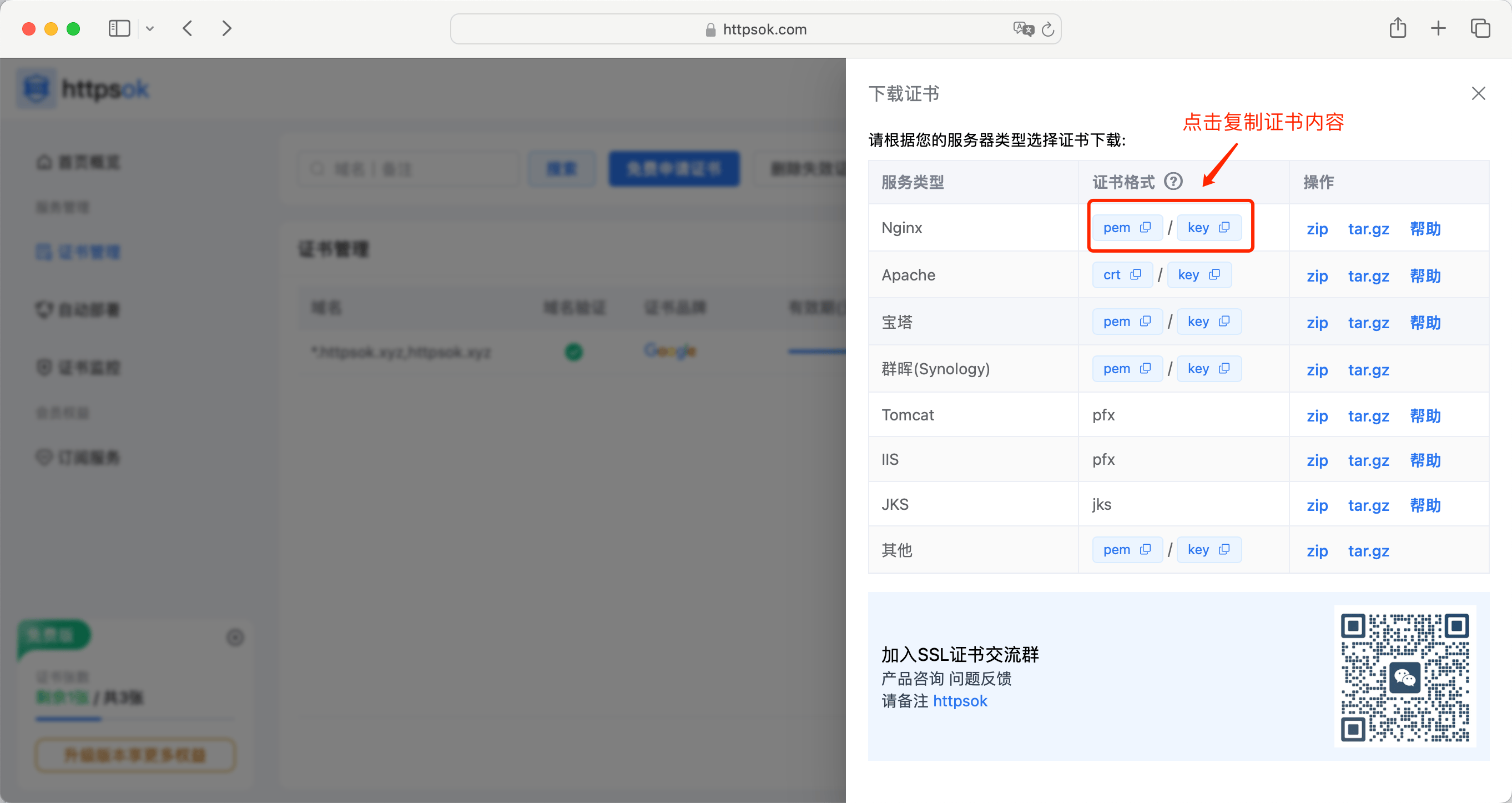
Task: Close the 下载证书 panel
Action: pos(1478,93)
